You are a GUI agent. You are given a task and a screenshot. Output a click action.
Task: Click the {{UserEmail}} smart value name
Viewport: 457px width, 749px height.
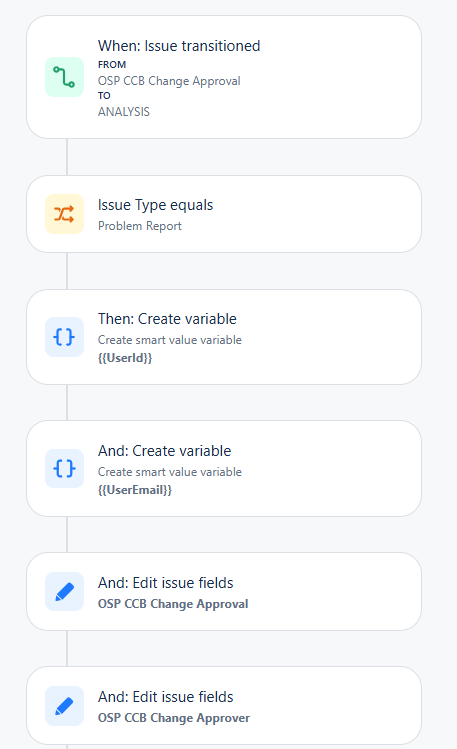pos(135,490)
